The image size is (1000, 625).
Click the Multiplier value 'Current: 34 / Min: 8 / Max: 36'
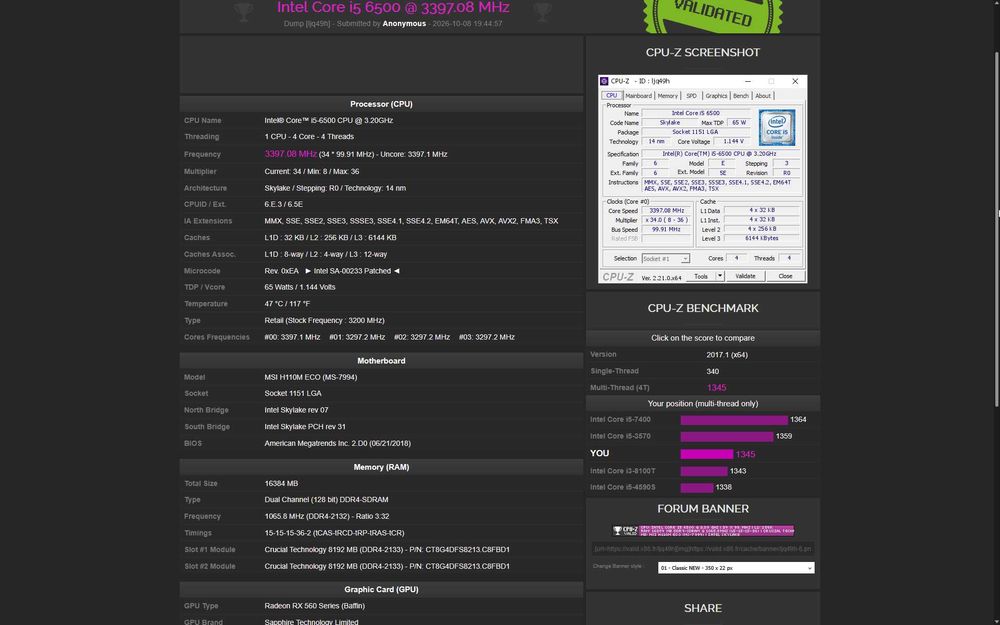(x=312, y=172)
